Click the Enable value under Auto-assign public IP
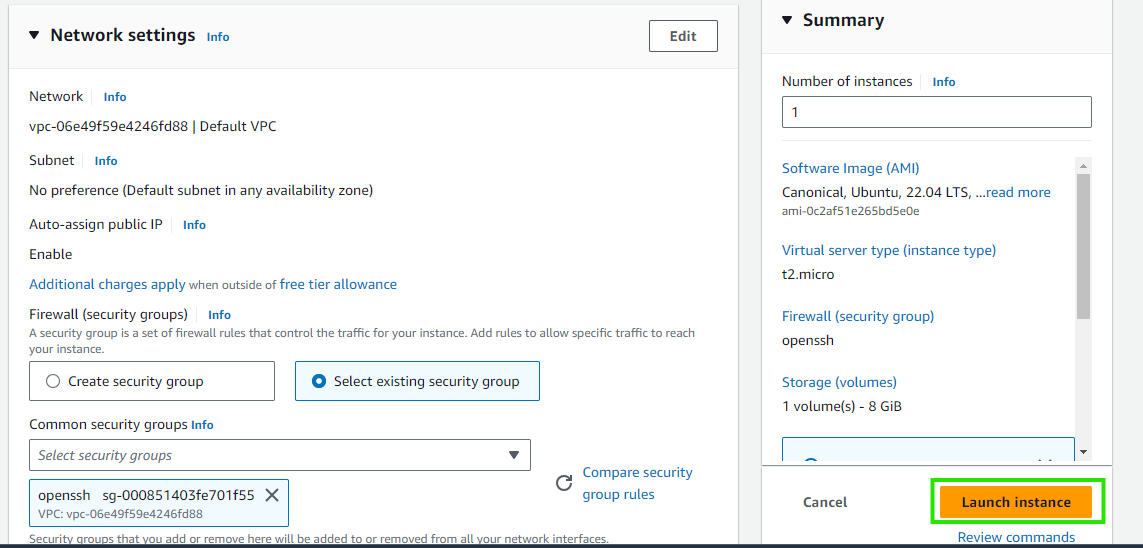The height and width of the screenshot is (548, 1143). tap(50, 254)
